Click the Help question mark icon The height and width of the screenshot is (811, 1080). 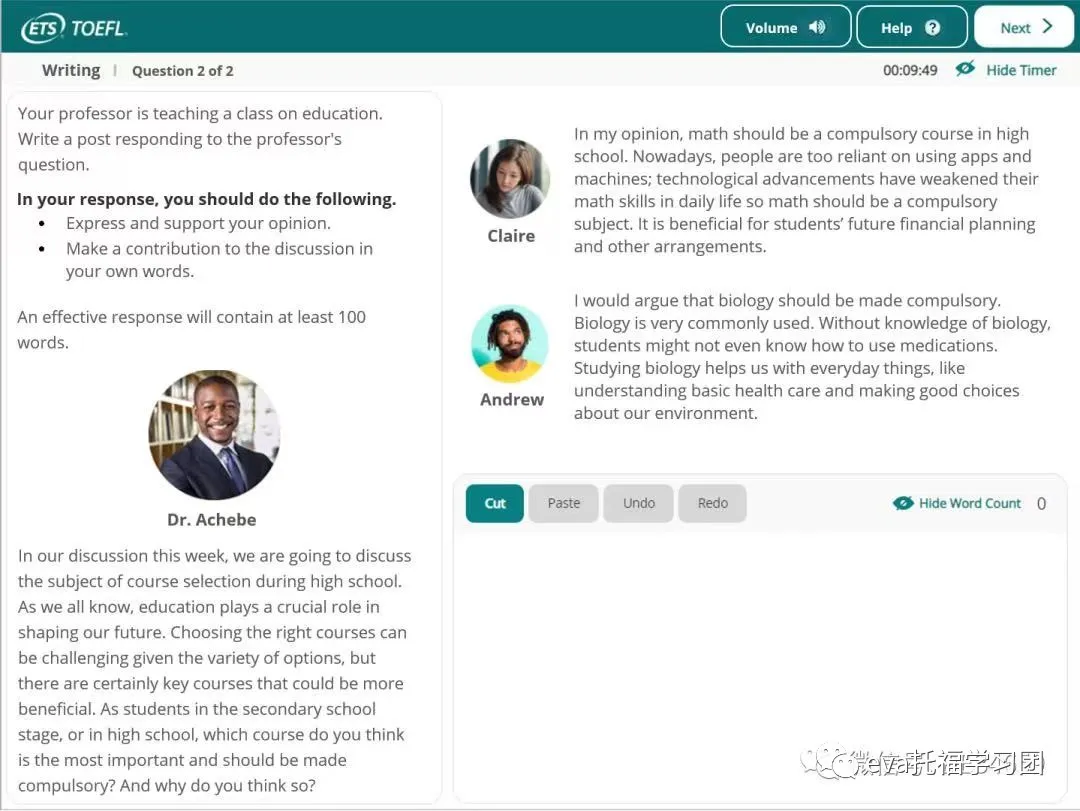pos(932,28)
